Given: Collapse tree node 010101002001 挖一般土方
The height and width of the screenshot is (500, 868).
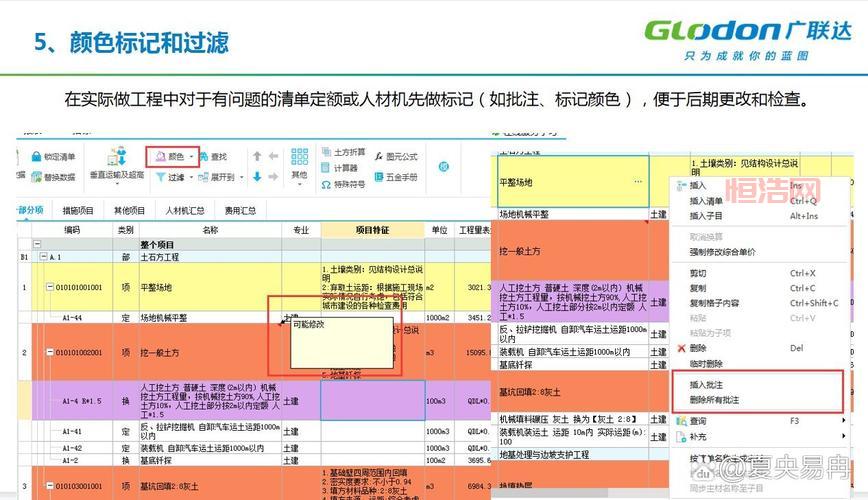Looking at the screenshot, I should click(x=51, y=352).
